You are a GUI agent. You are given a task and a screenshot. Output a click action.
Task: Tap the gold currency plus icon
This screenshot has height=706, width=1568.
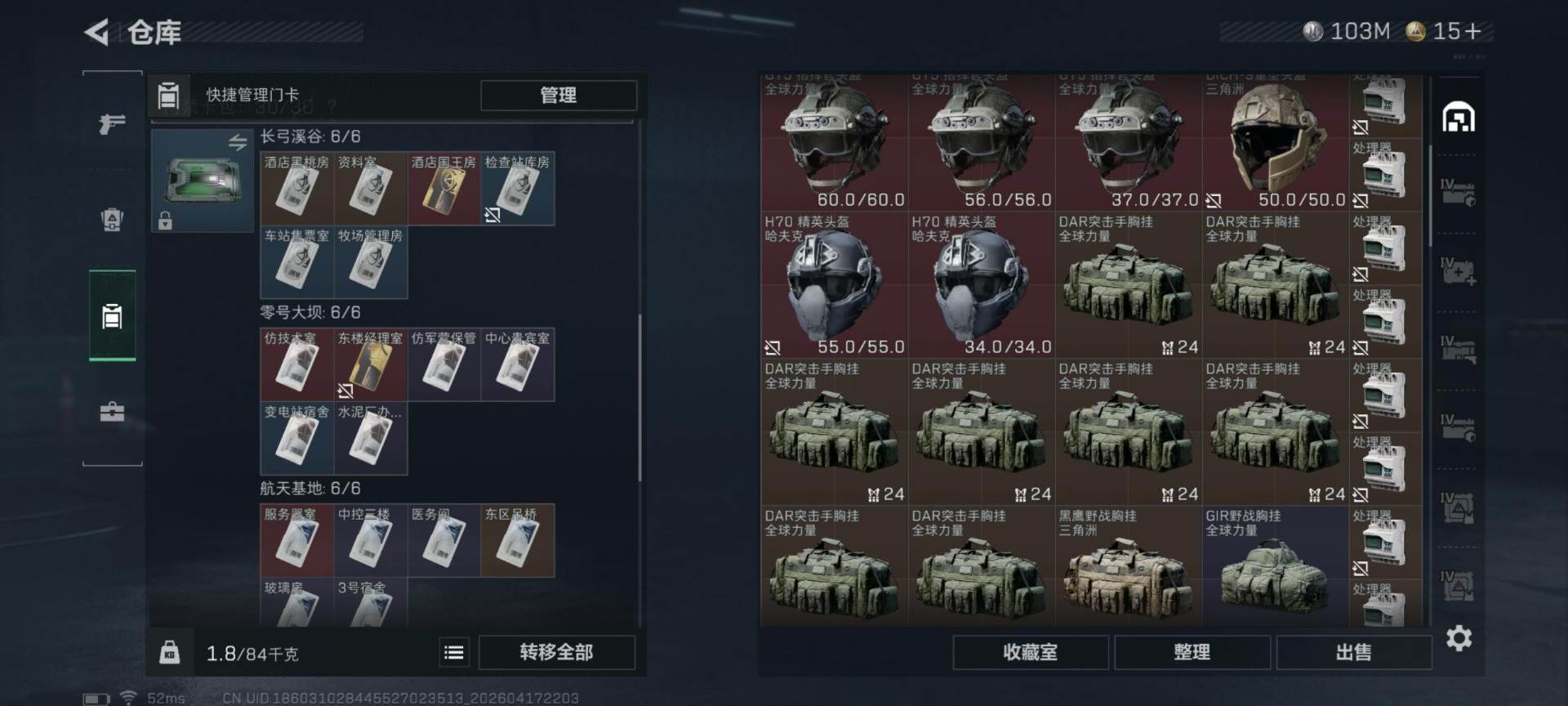1473,32
